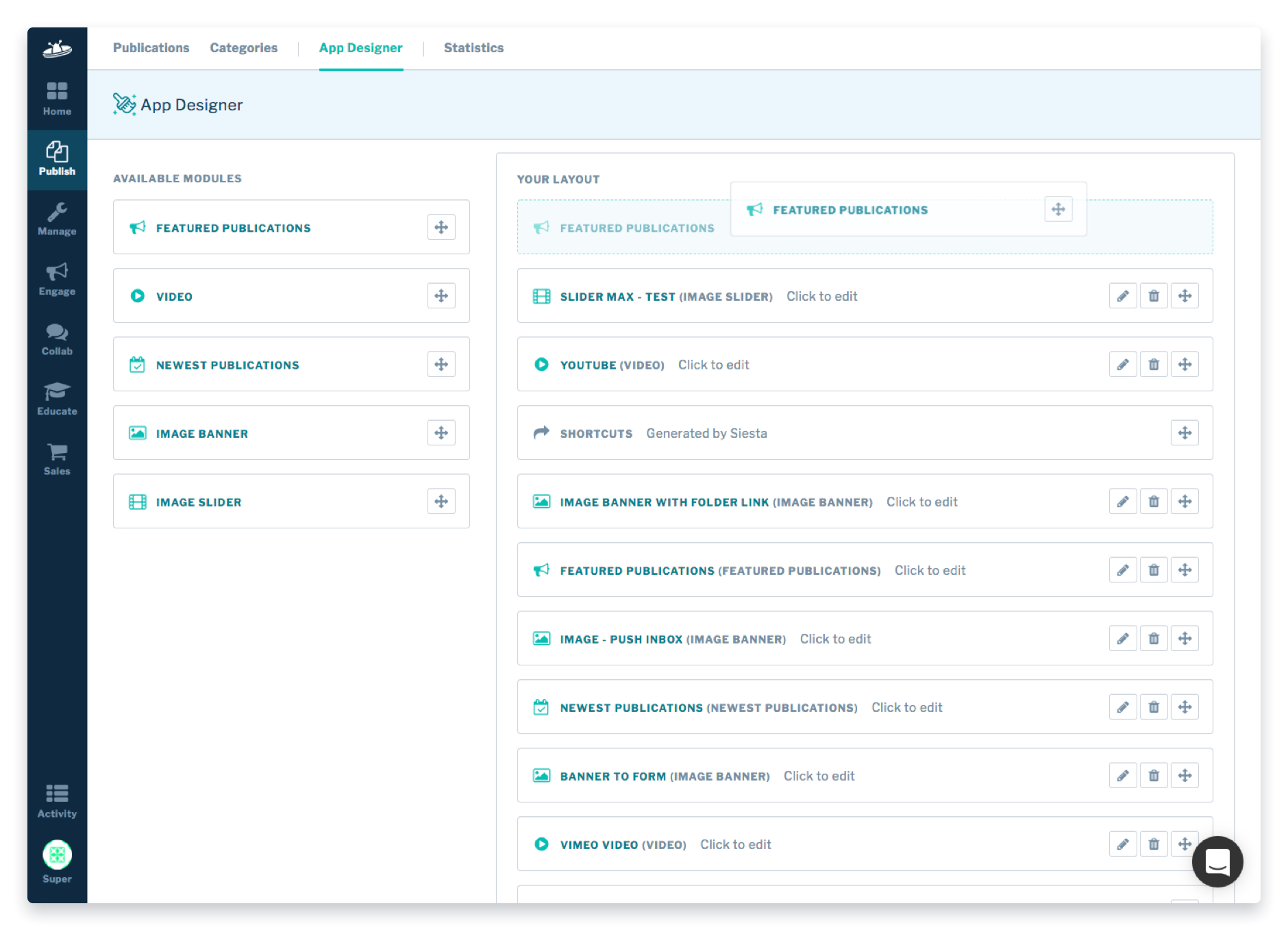Image resolution: width=1288 pixels, height=932 pixels.
Task: Delete Image Banner With Folder Link module
Action: pos(1154,501)
